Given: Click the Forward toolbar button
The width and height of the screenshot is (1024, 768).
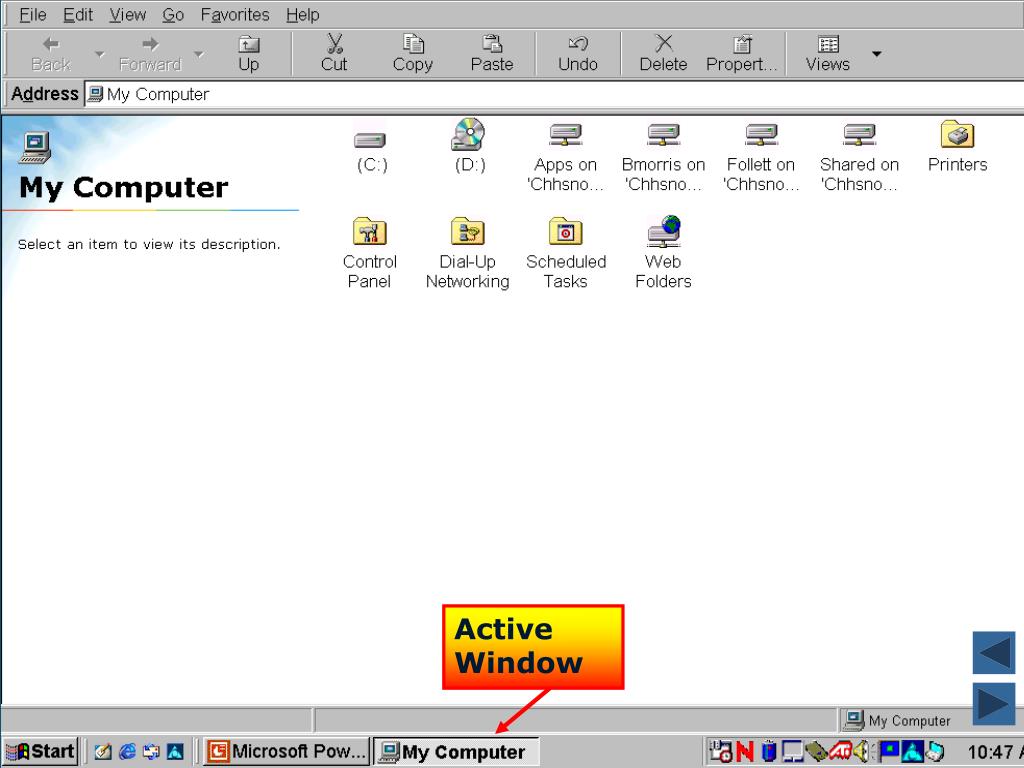Looking at the screenshot, I should pyautogui.click(x=150, y=54).
